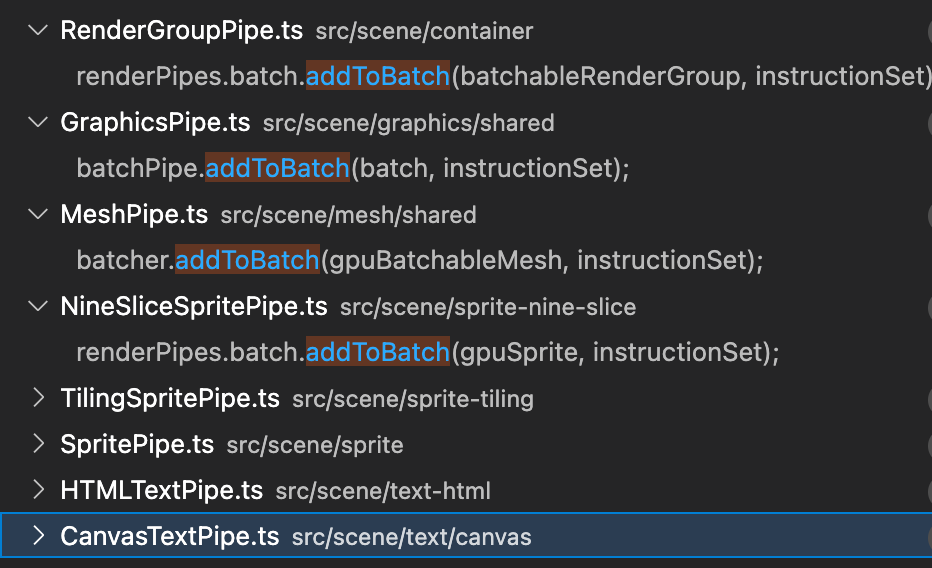This screenshot has height=568, width=932.
Task: Expand the SpritePipe.ts chevron arrow
Action: tap(39, 444)
